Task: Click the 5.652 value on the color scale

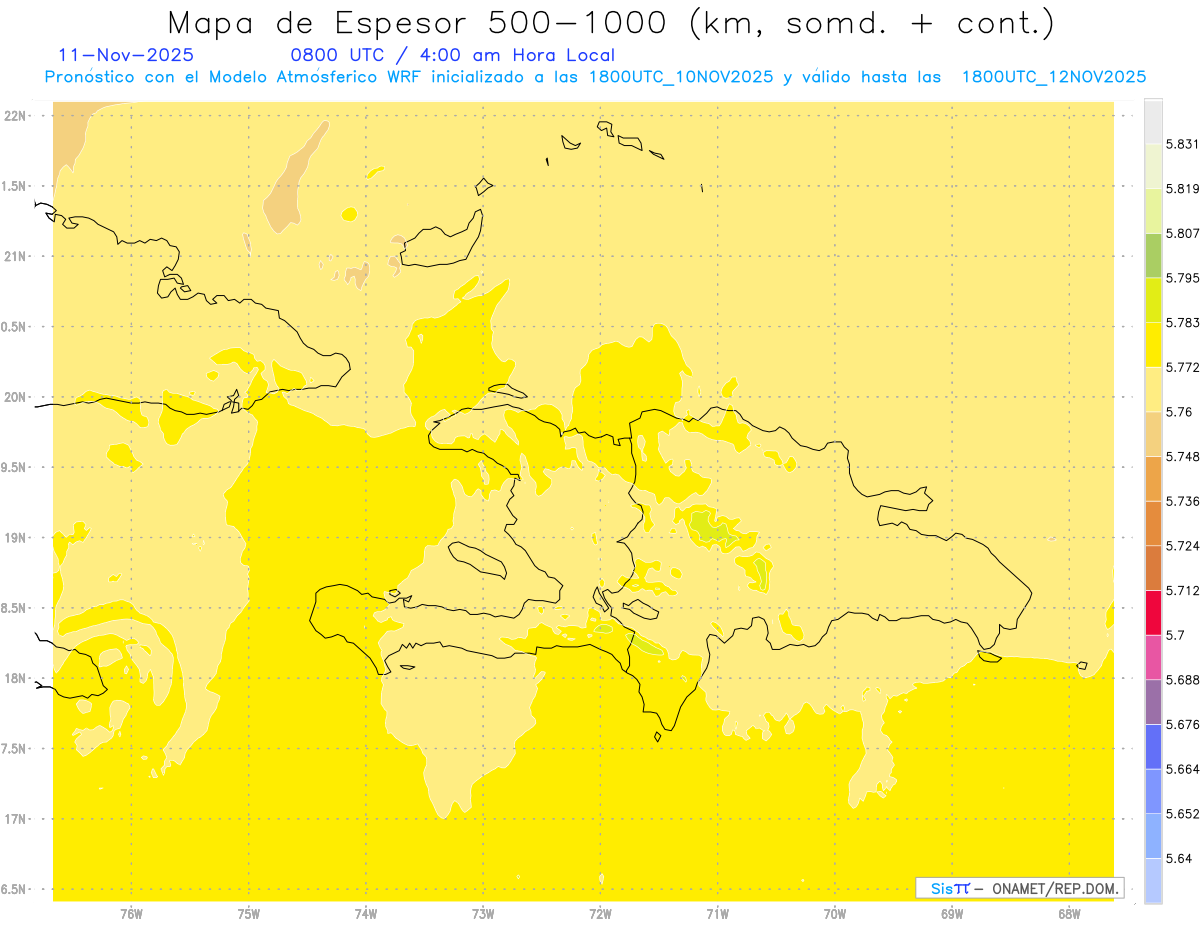Action: point(1183,814)
